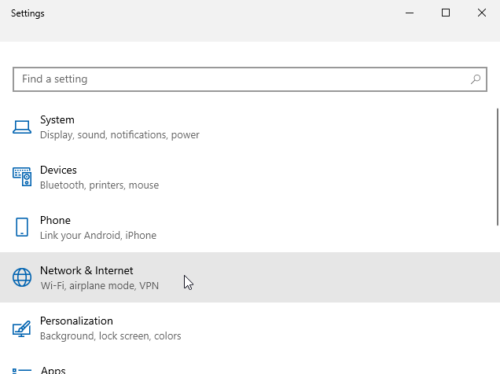This screenshot has width=500, height=374.
Task: Select the Network & Internet globe icon
Action: click(22, 277)
